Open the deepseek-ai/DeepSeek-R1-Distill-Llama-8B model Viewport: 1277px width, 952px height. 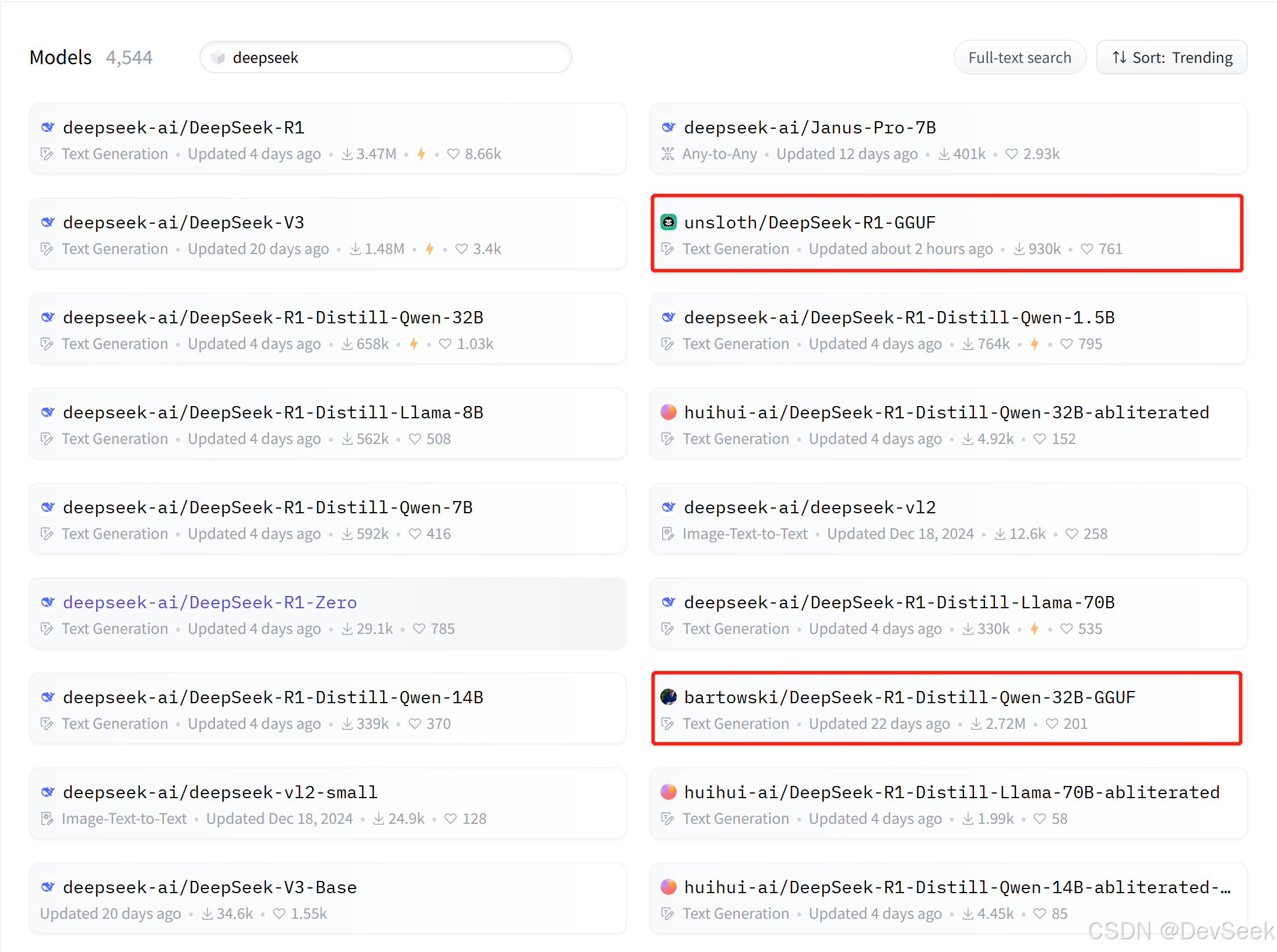273,412
